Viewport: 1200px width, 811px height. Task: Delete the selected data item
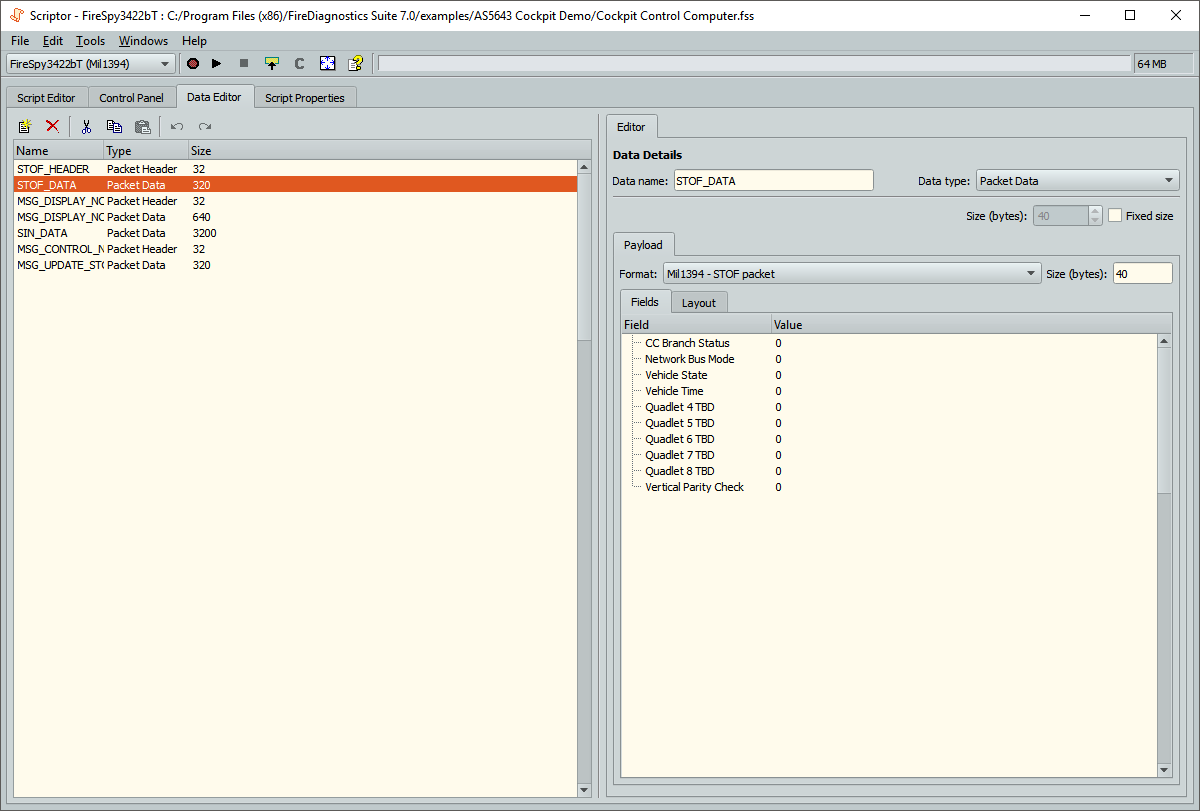[x=52, y=126]
